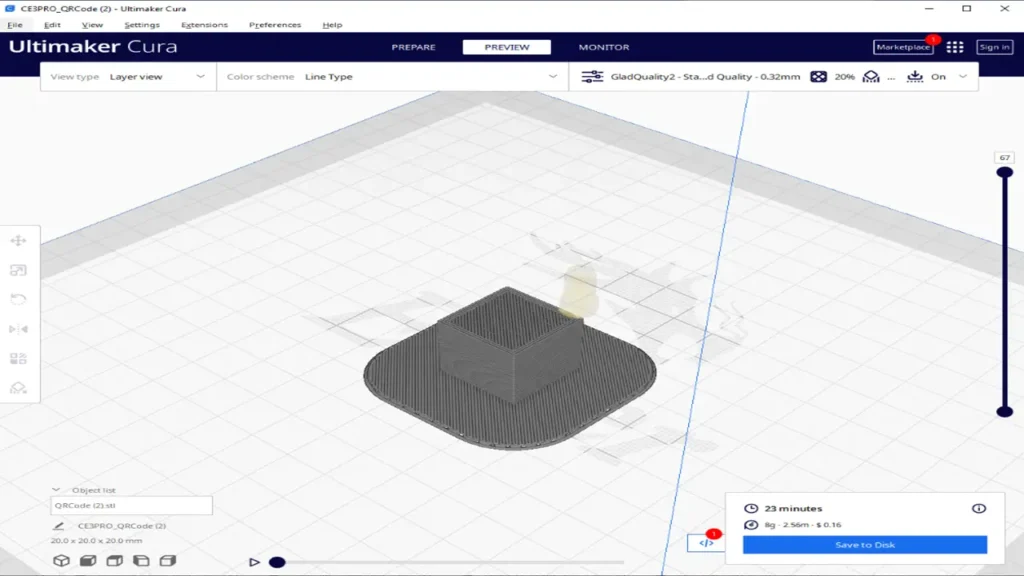Select the Move tool in left toolbar

coord(18,240)
